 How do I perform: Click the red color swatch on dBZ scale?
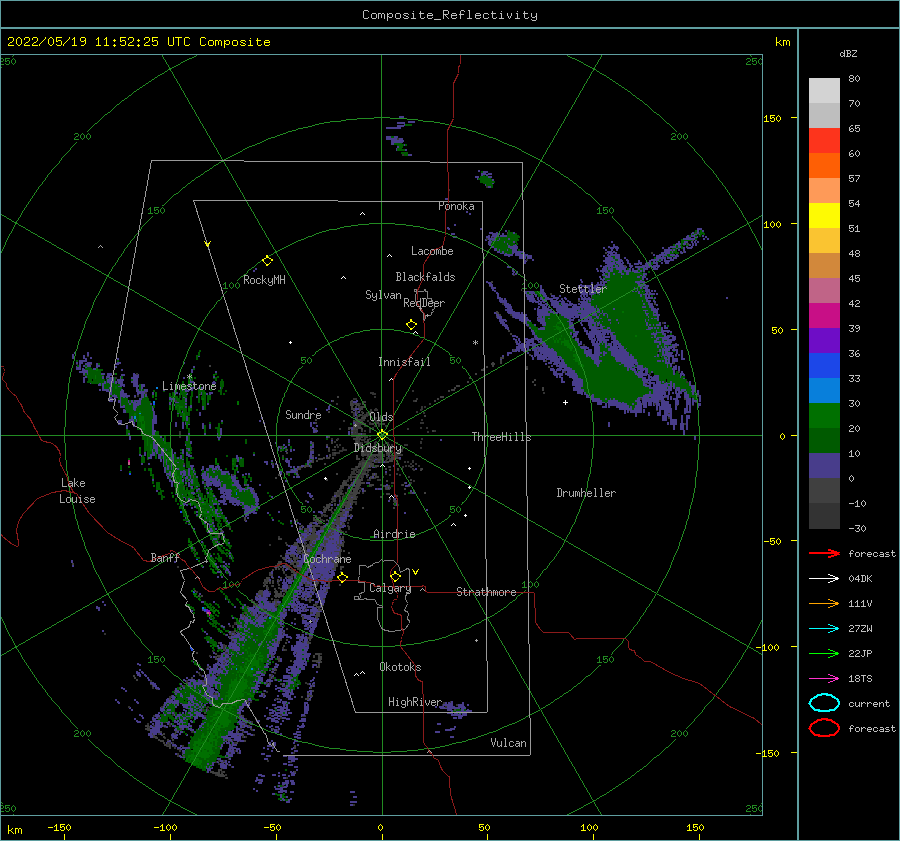pos(824,141)
